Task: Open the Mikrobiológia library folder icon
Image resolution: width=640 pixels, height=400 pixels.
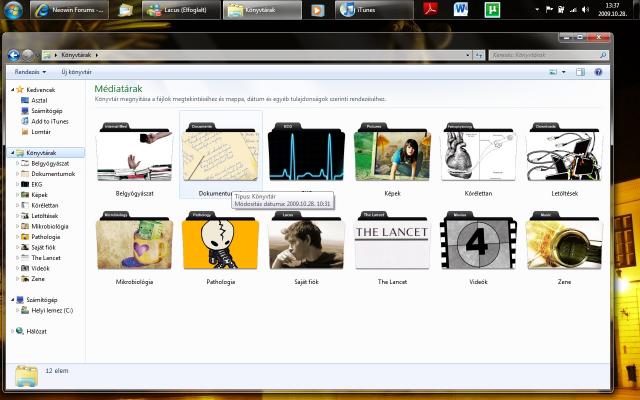Action: click(134, 240)
